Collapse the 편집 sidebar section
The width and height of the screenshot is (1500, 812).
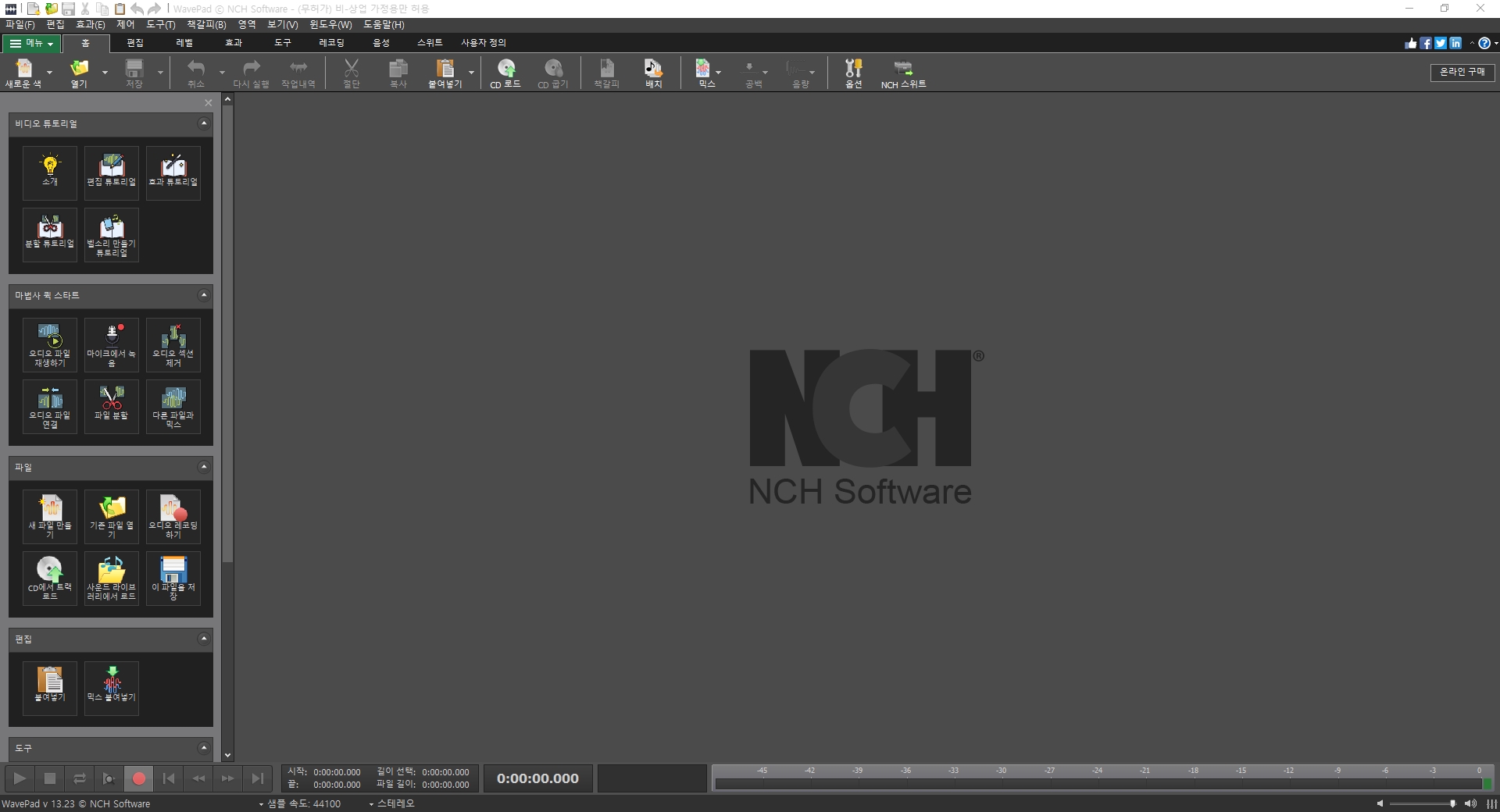pyautogui.click(x=204, y=639)
